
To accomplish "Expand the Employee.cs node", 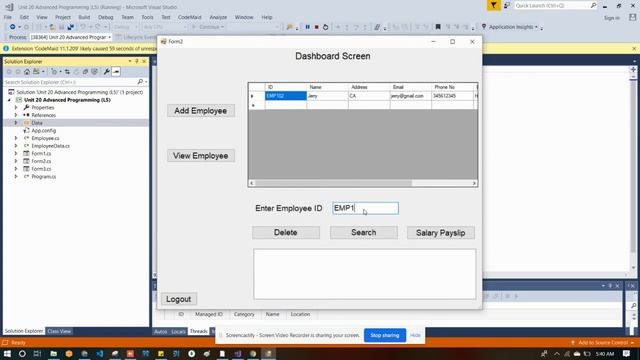I will point(16,138).
